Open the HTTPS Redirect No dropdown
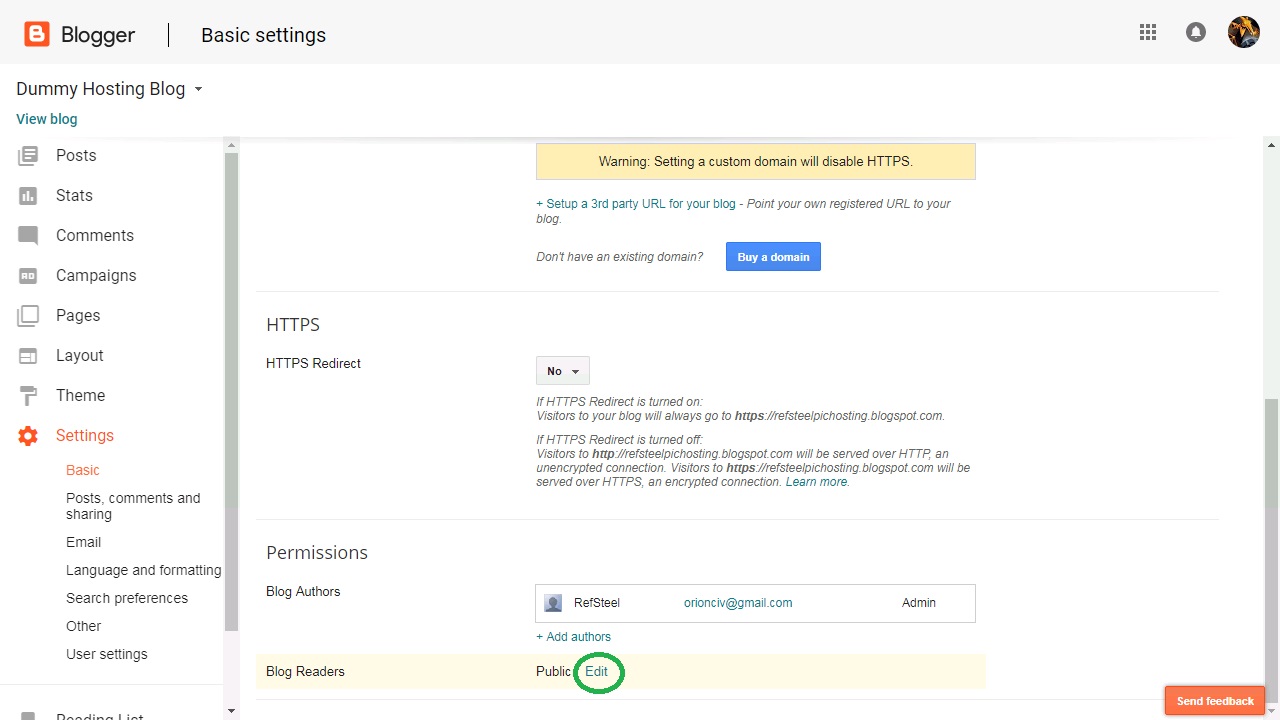 pyautogui.click(x=563, y=371)
